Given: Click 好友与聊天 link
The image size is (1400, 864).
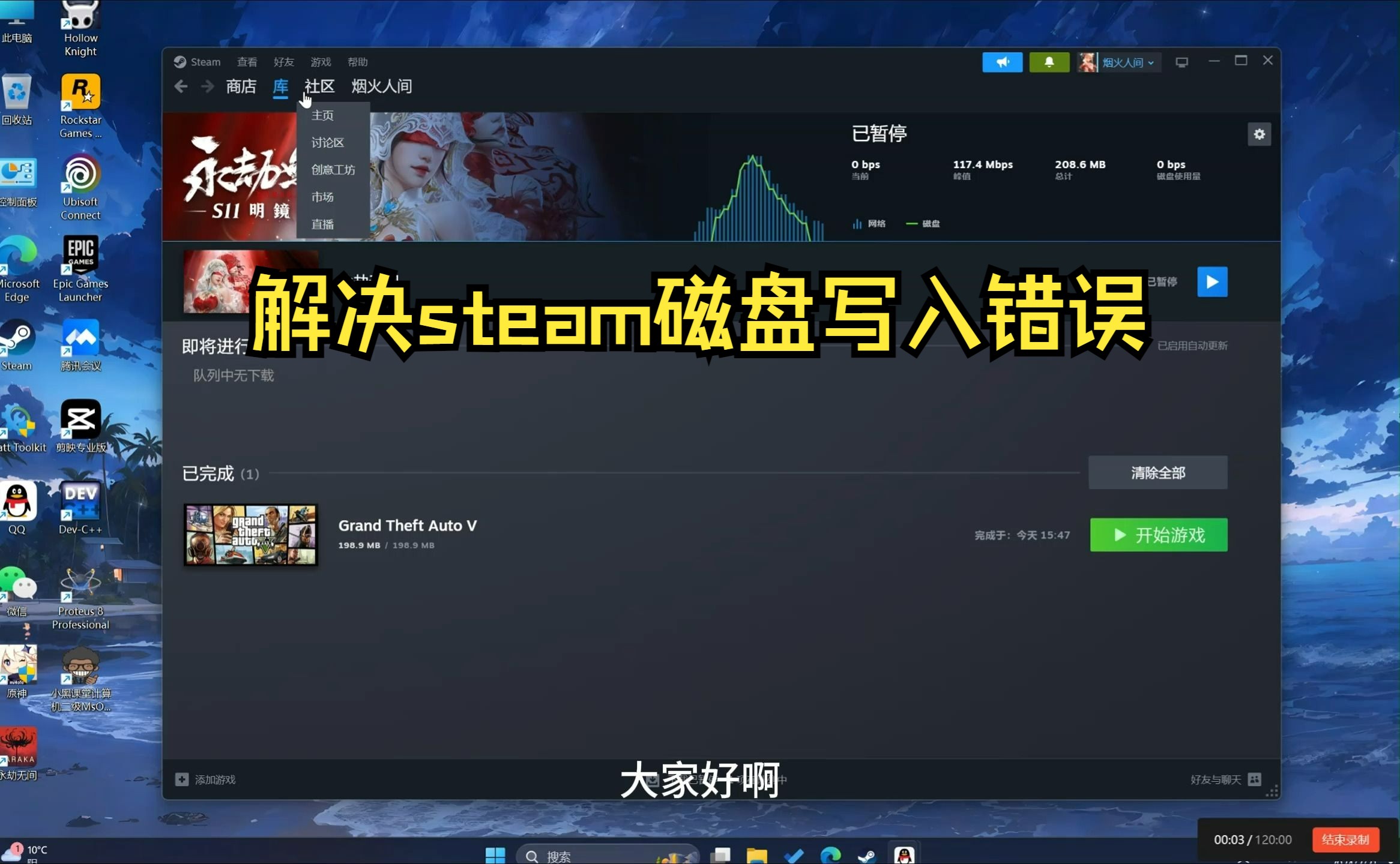Looking at the screenshot, I should pos(1215,779).
